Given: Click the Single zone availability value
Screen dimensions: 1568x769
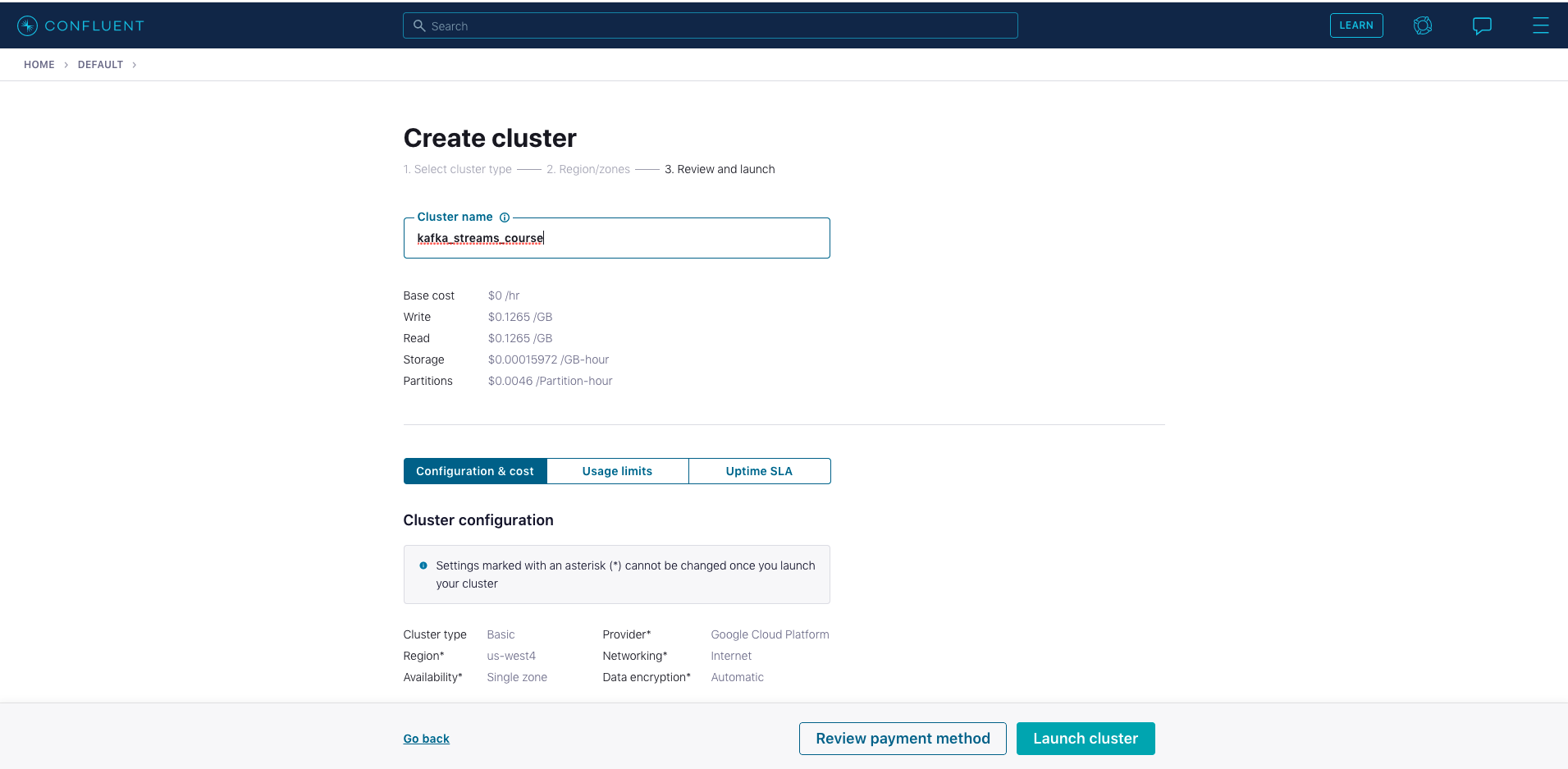Looking at the screenshot, I should click(x=517, y=677).
